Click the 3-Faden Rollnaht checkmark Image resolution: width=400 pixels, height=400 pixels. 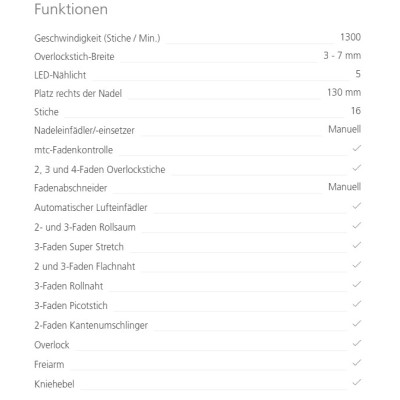coord(357,284)
